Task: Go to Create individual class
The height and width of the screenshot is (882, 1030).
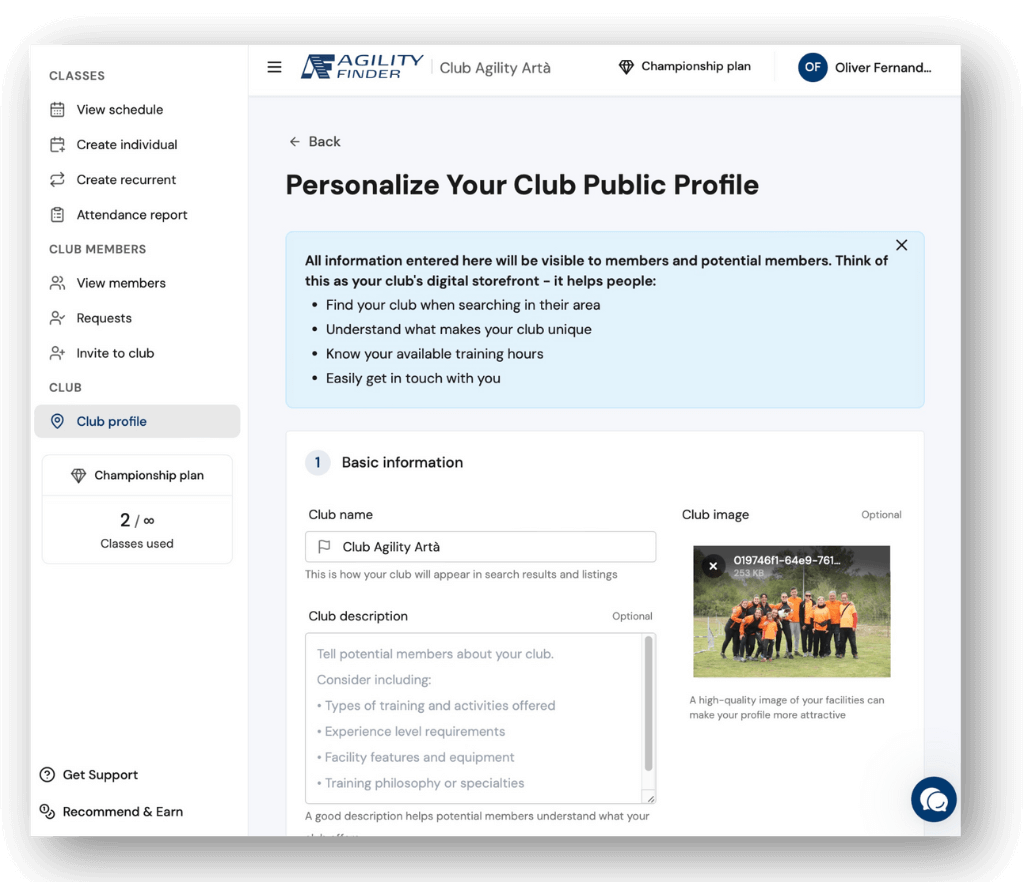Action: [x=127, y=144]
